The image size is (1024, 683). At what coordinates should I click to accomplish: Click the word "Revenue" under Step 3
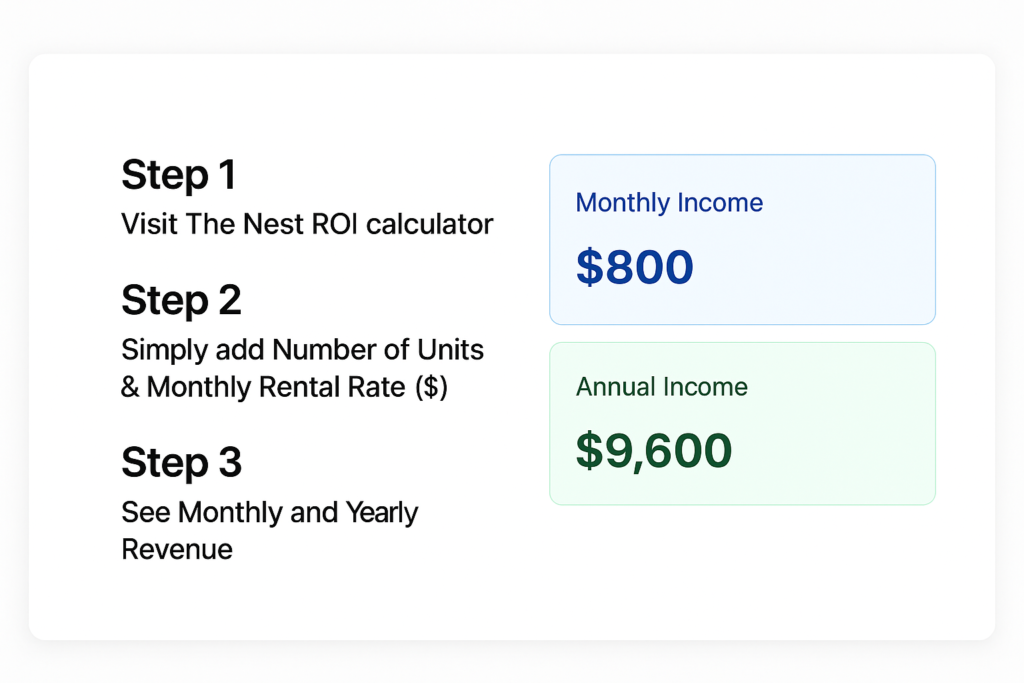(x=177, y=549)
